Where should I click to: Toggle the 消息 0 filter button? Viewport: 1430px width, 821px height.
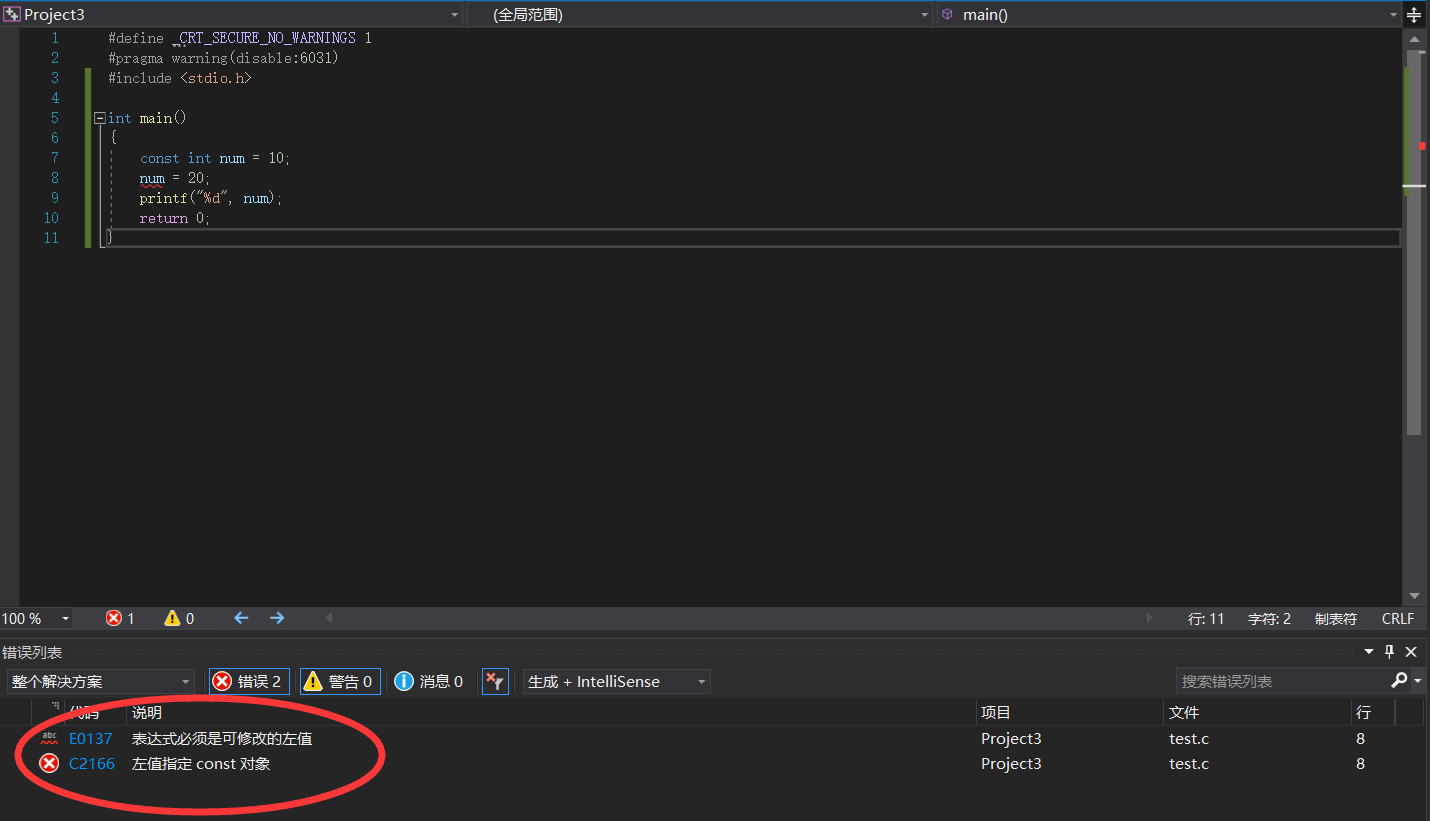point(429,681)
